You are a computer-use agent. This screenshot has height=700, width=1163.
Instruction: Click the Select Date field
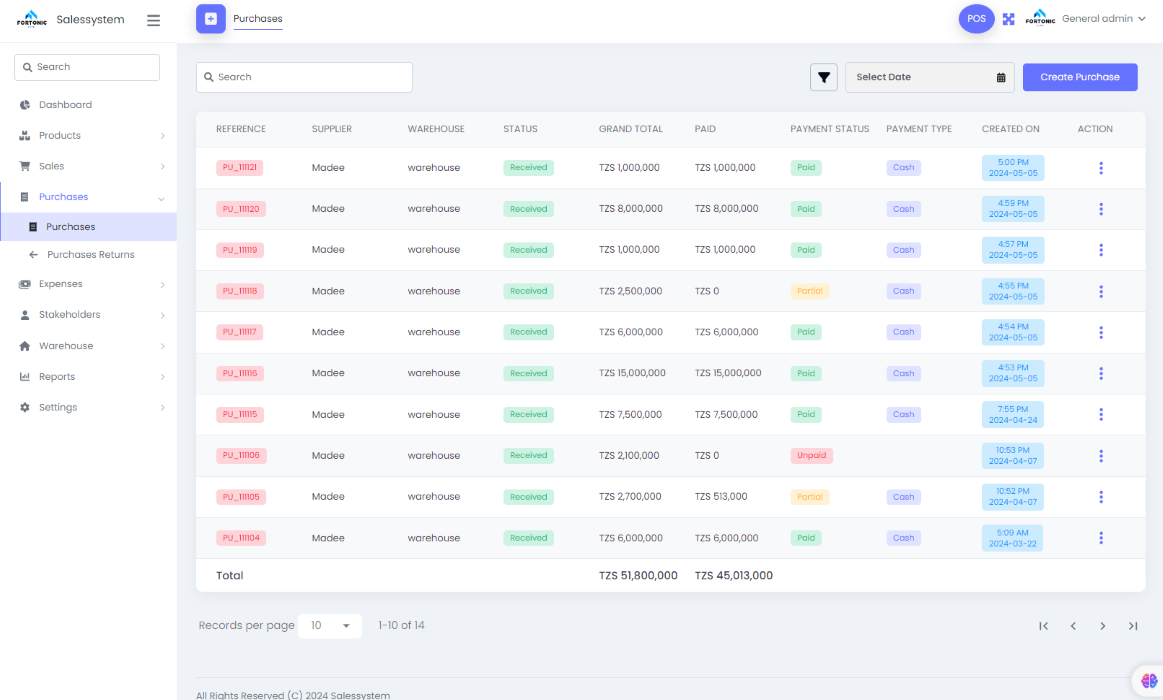coord(929,77)
